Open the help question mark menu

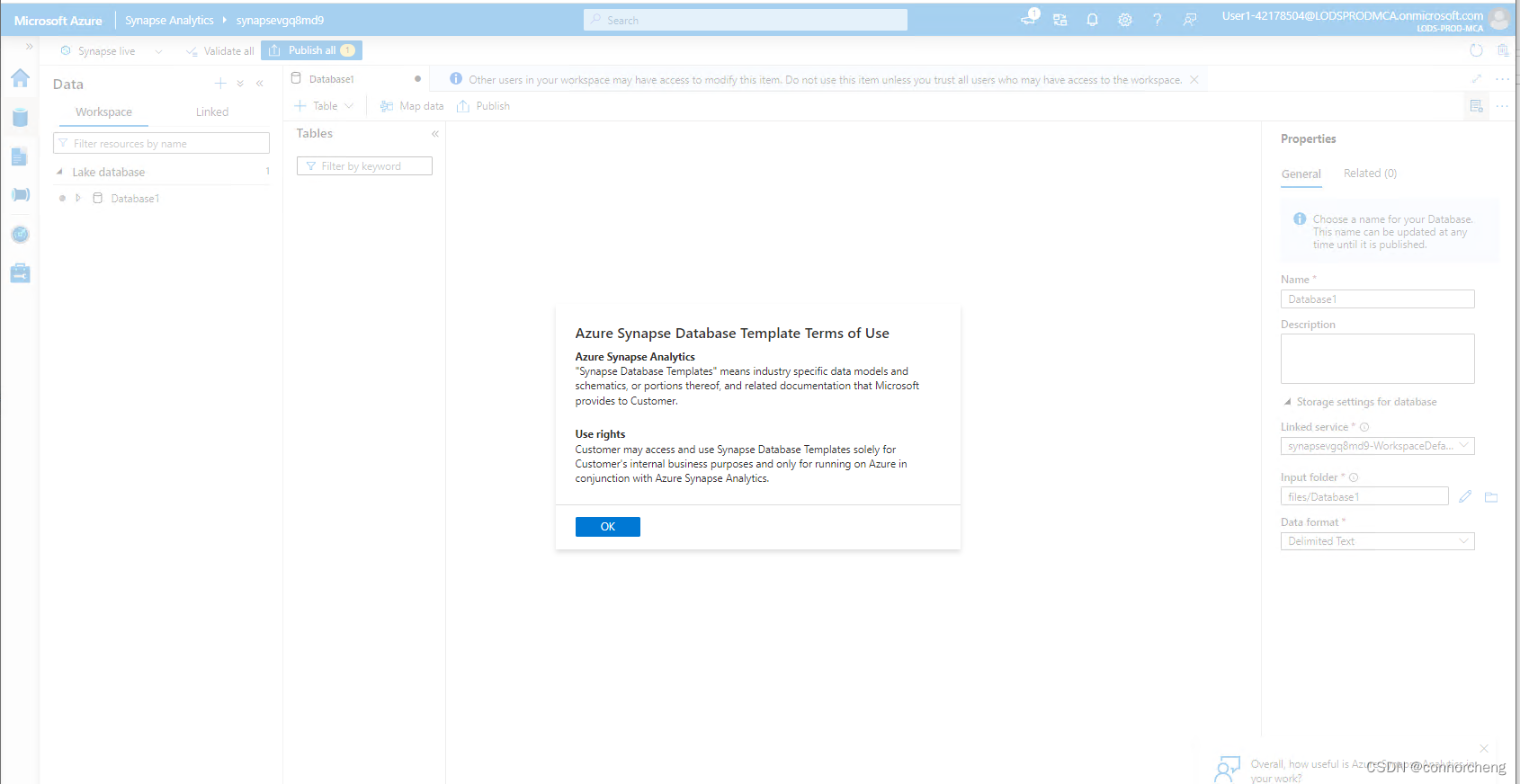pyautogui.click(x=1158, y=20)
